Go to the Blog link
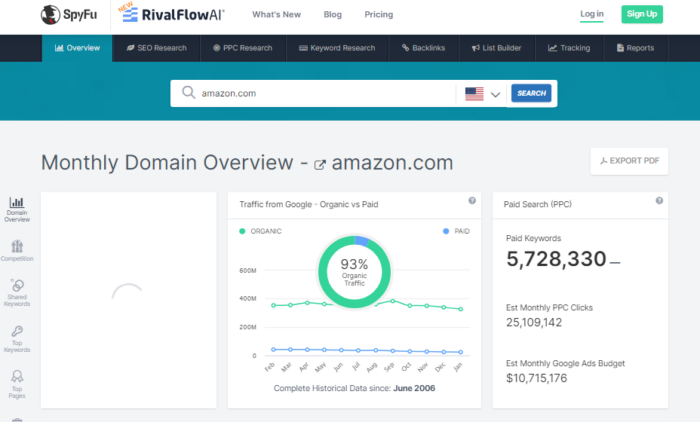 click(333, 14)
